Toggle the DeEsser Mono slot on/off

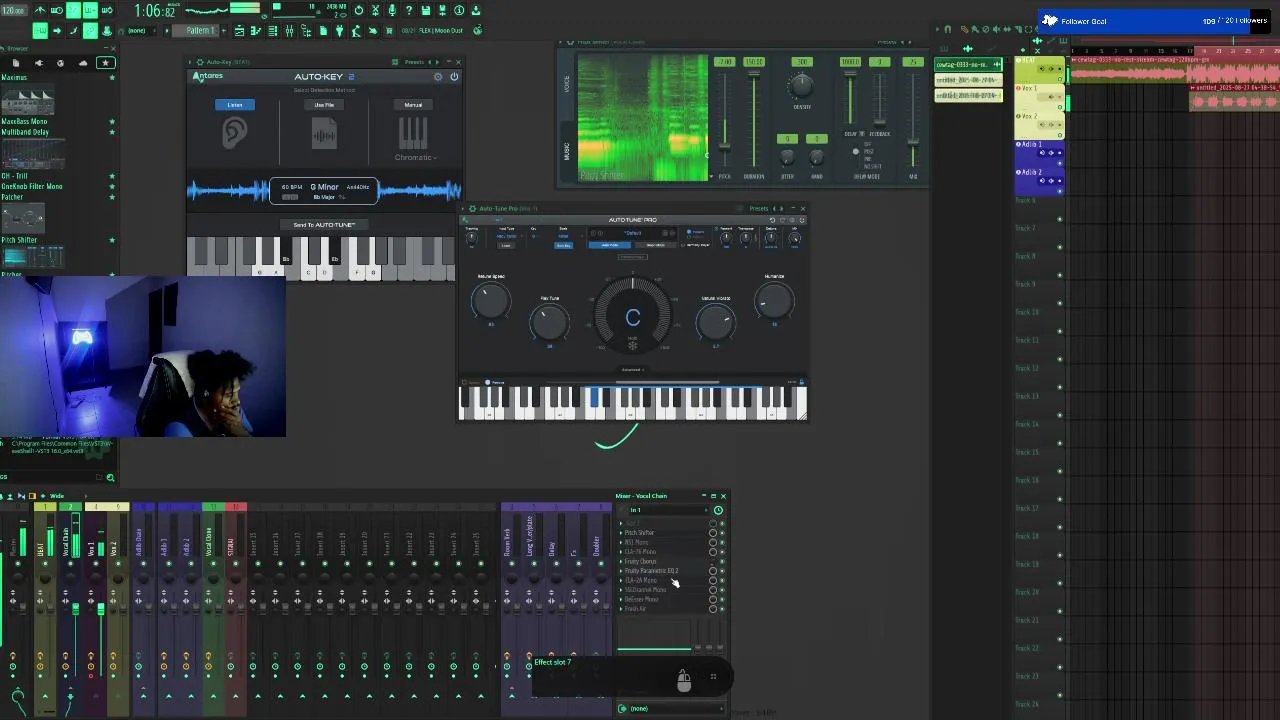click(x=722, y=599)
